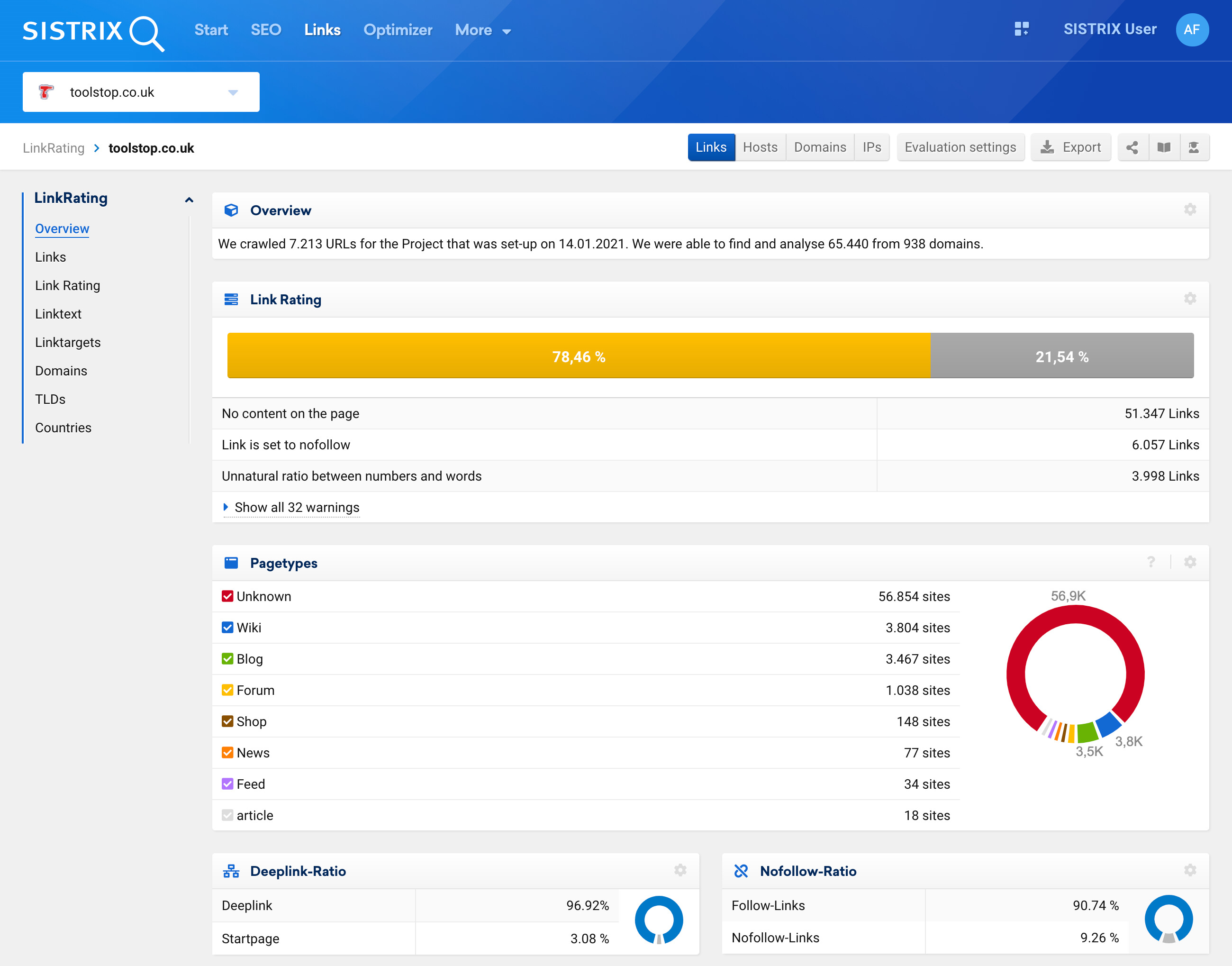Click 'Unnatural ratio between numbers and words' row

pyautogui.click(x=710, y=476)
